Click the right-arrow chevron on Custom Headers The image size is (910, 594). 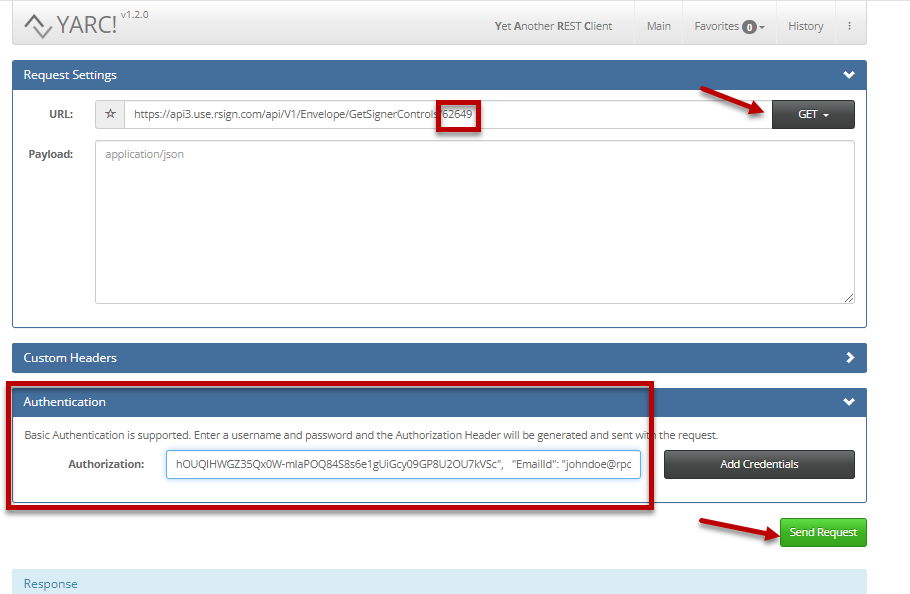coord(848,357)
